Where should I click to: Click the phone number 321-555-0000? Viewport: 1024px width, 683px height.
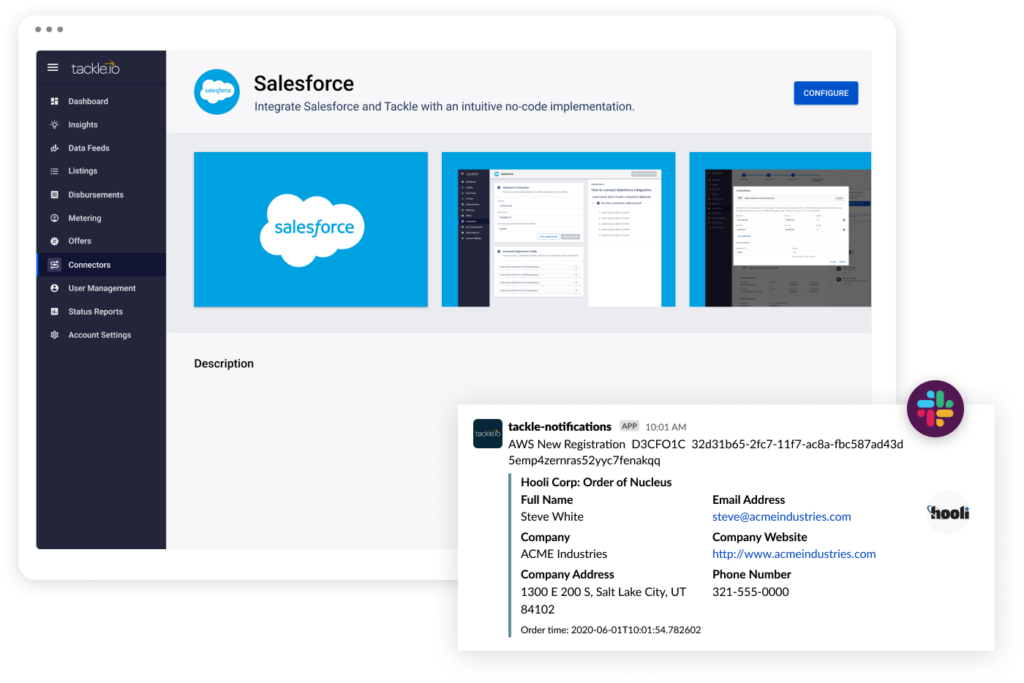pos(750,592)
